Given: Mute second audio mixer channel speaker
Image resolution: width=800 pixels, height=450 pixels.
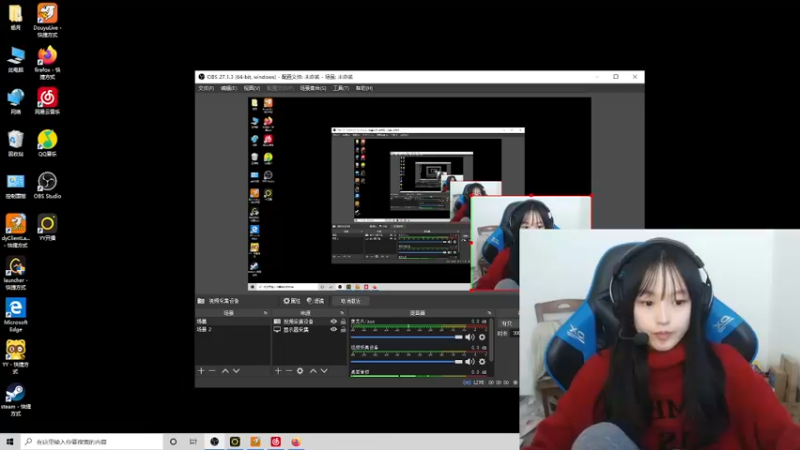Looking at the screenshot, I should tap(470, 362).
